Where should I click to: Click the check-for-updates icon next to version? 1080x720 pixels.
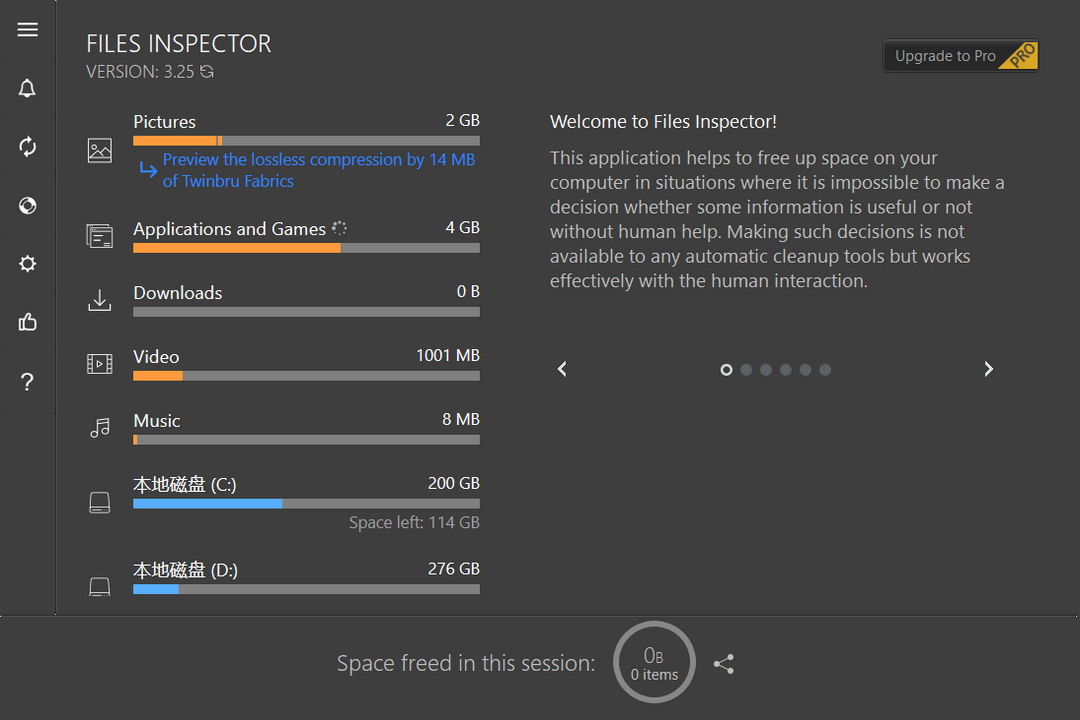[x=207, y=72]
